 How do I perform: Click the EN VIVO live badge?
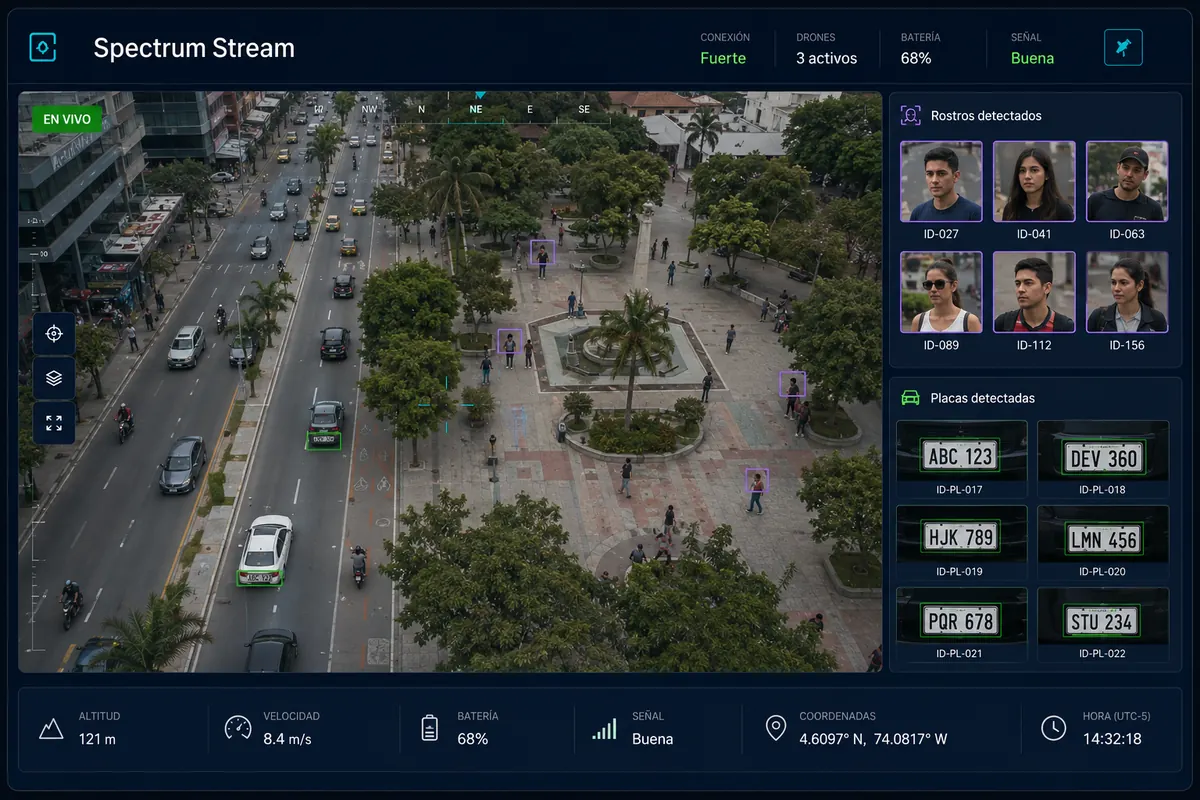pyautogui.click(x=67, y=119)
